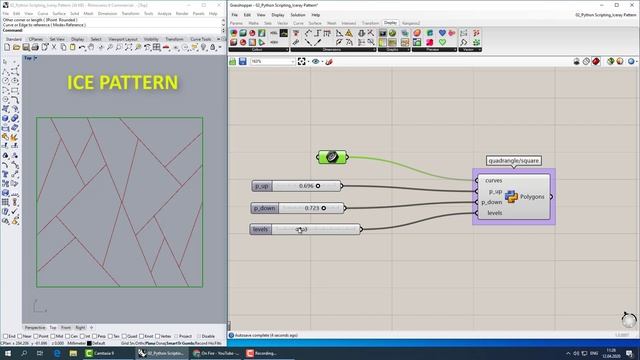
Task: Toggle the Near osnap checkbox
Action: click(x=20, y=336)
